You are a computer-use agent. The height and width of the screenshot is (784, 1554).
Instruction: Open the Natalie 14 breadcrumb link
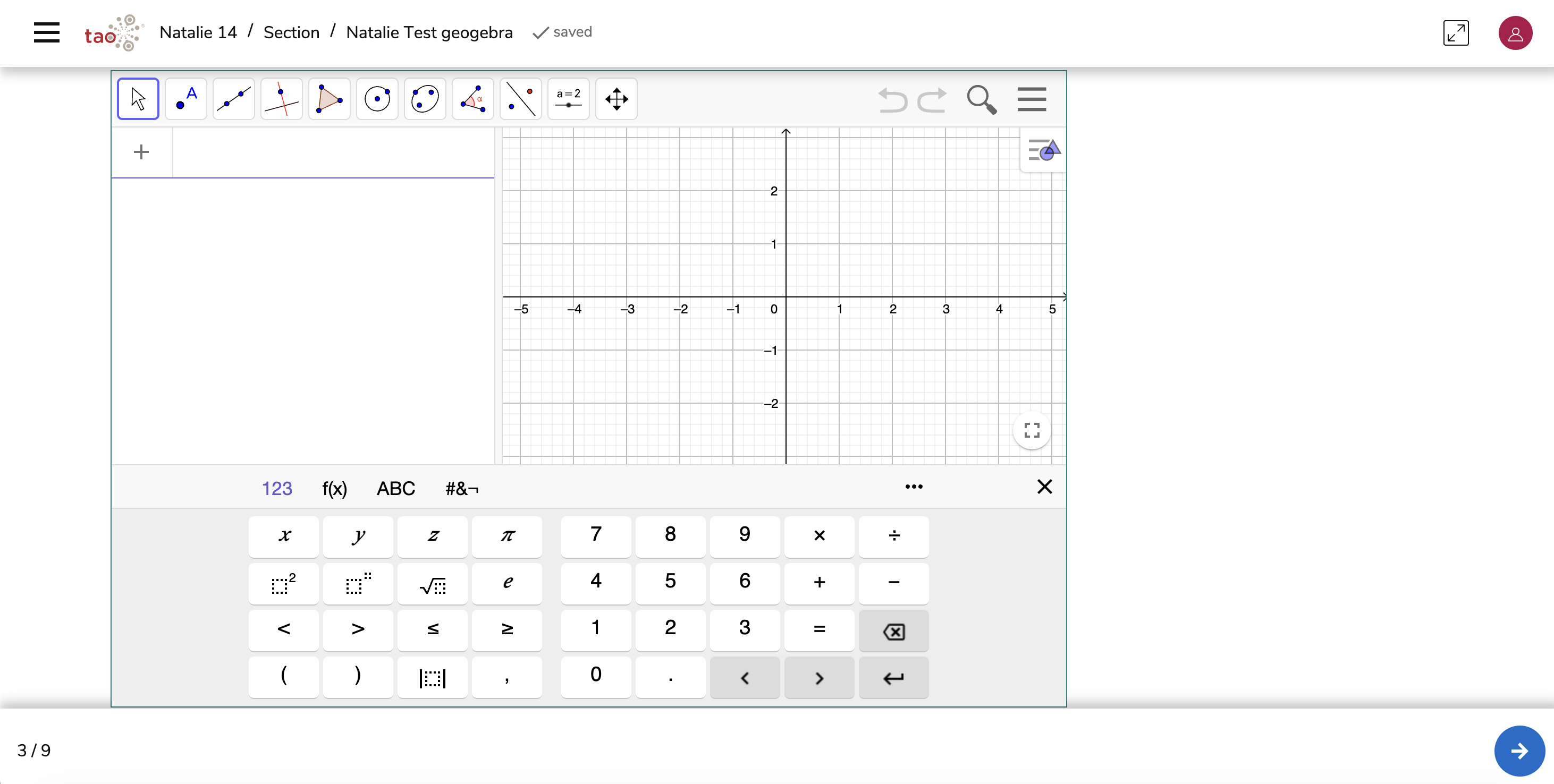pyautogui.click(x=197, y=32)
